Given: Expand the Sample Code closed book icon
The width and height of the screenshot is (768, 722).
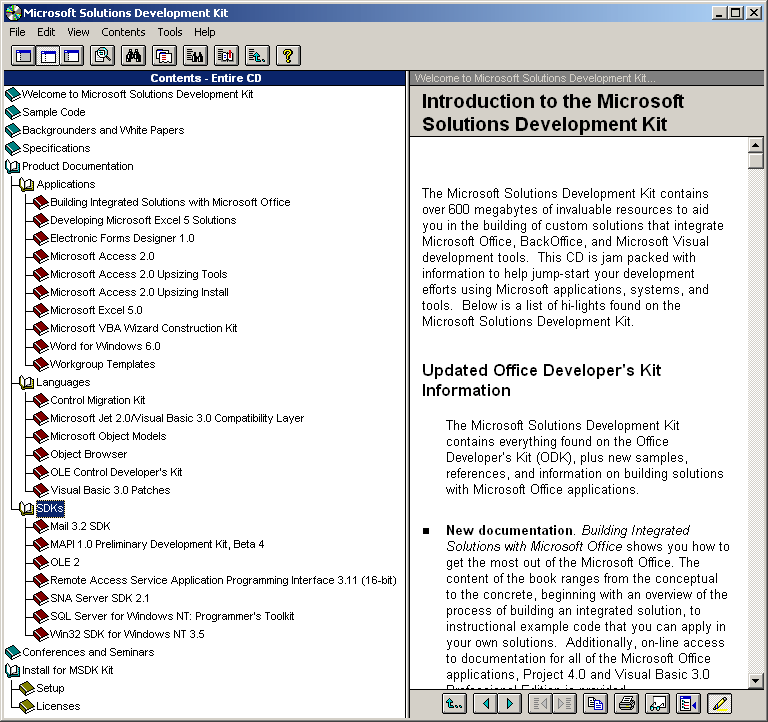Looking at the screenshot, I should 13,113.
